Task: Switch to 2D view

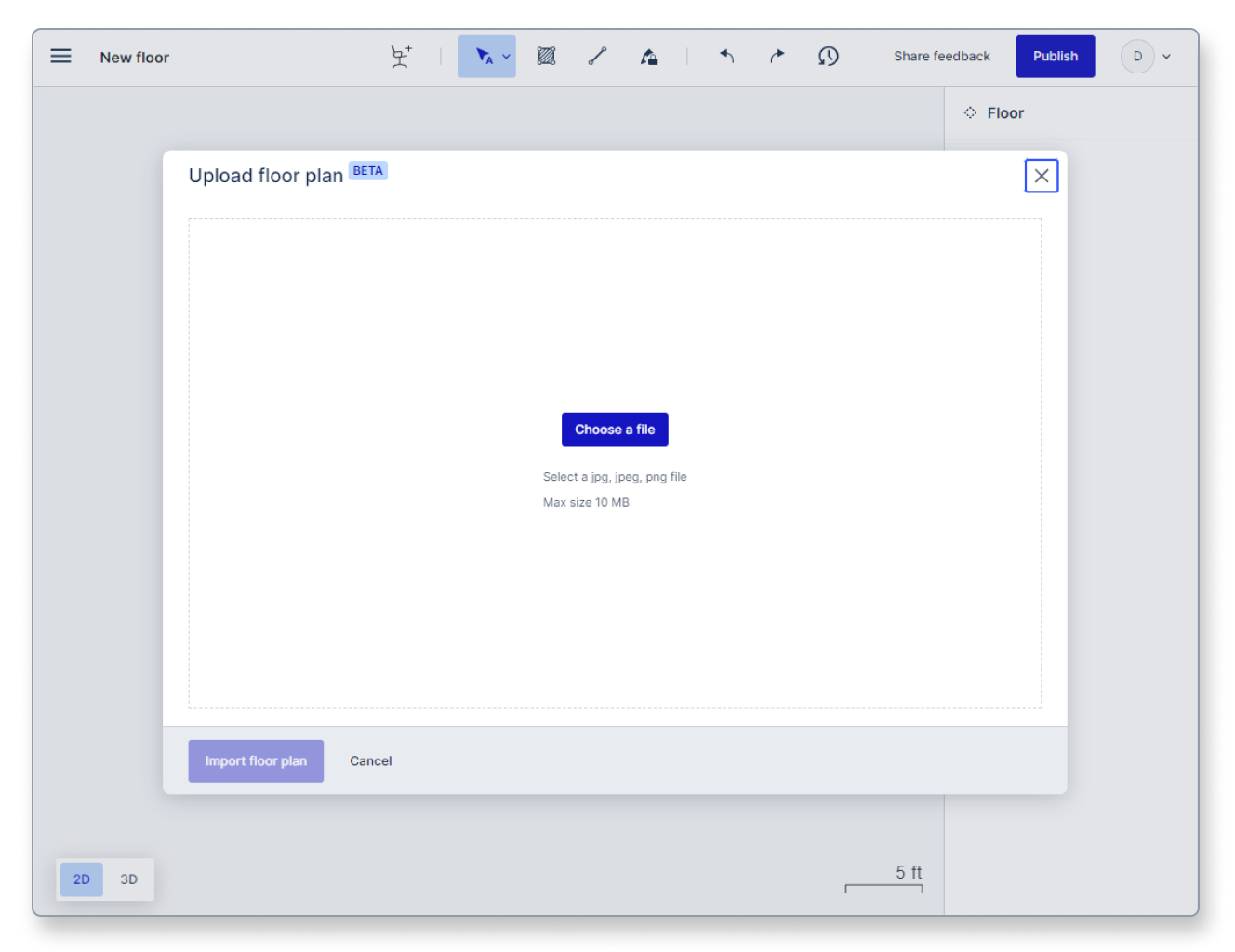Action: click(82, 879)
